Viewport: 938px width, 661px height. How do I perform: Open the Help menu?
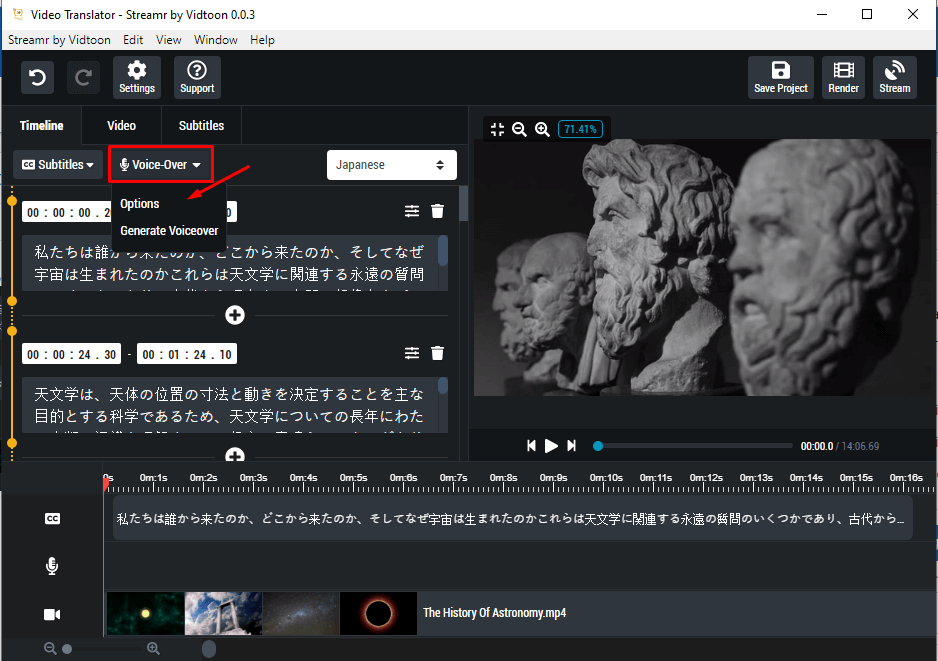click(x=262, y=40)
